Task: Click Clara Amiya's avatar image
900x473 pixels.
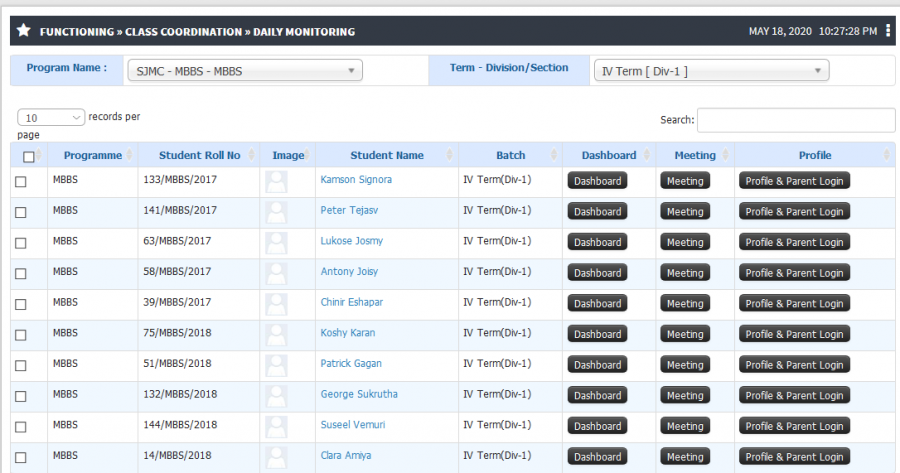Action: 276,458
